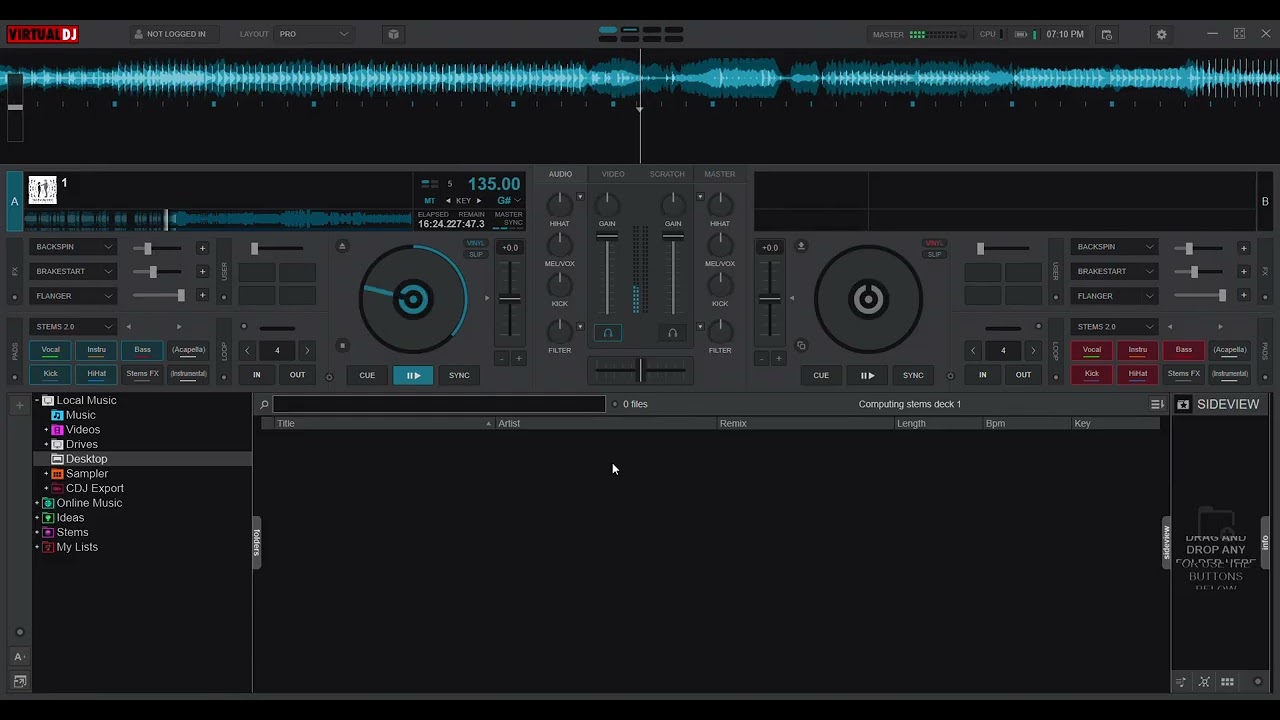
Task: Toggle deck B Slip mode
Action: [x=934, y=254]
